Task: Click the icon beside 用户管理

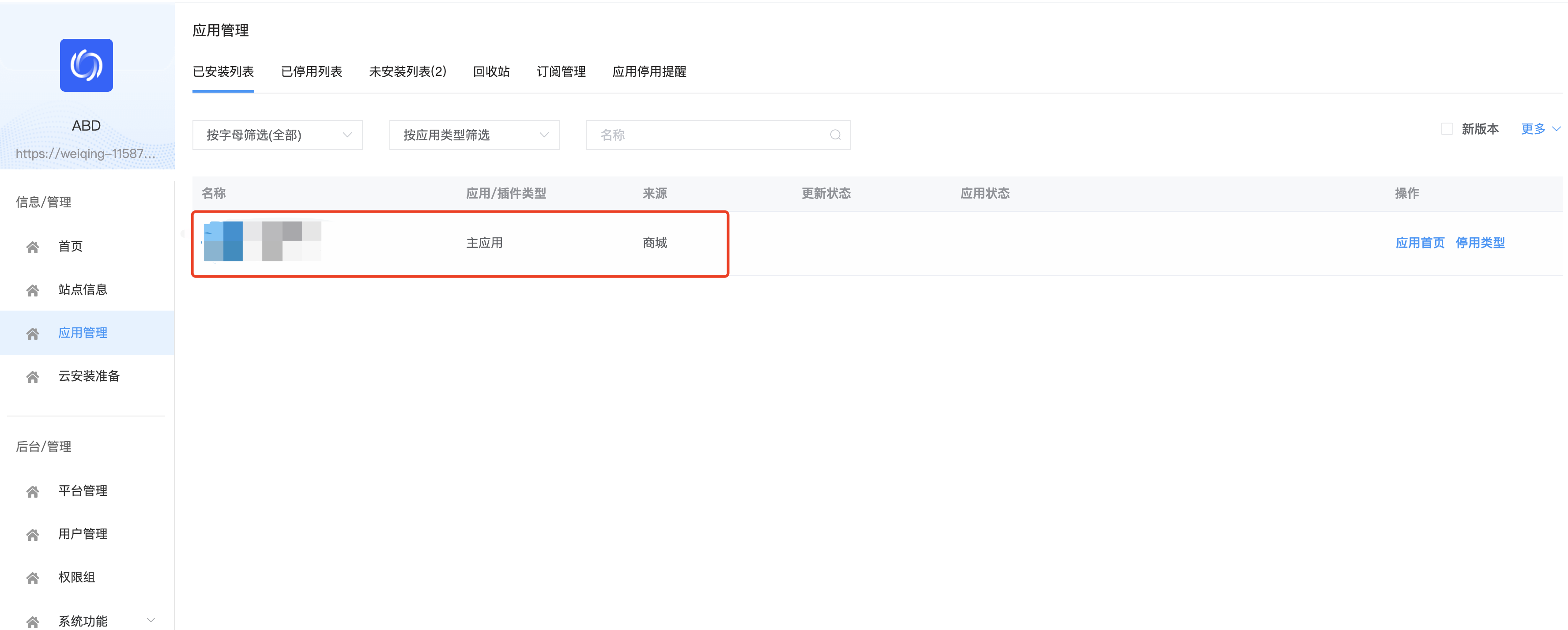Action: (x=33, y=535)
